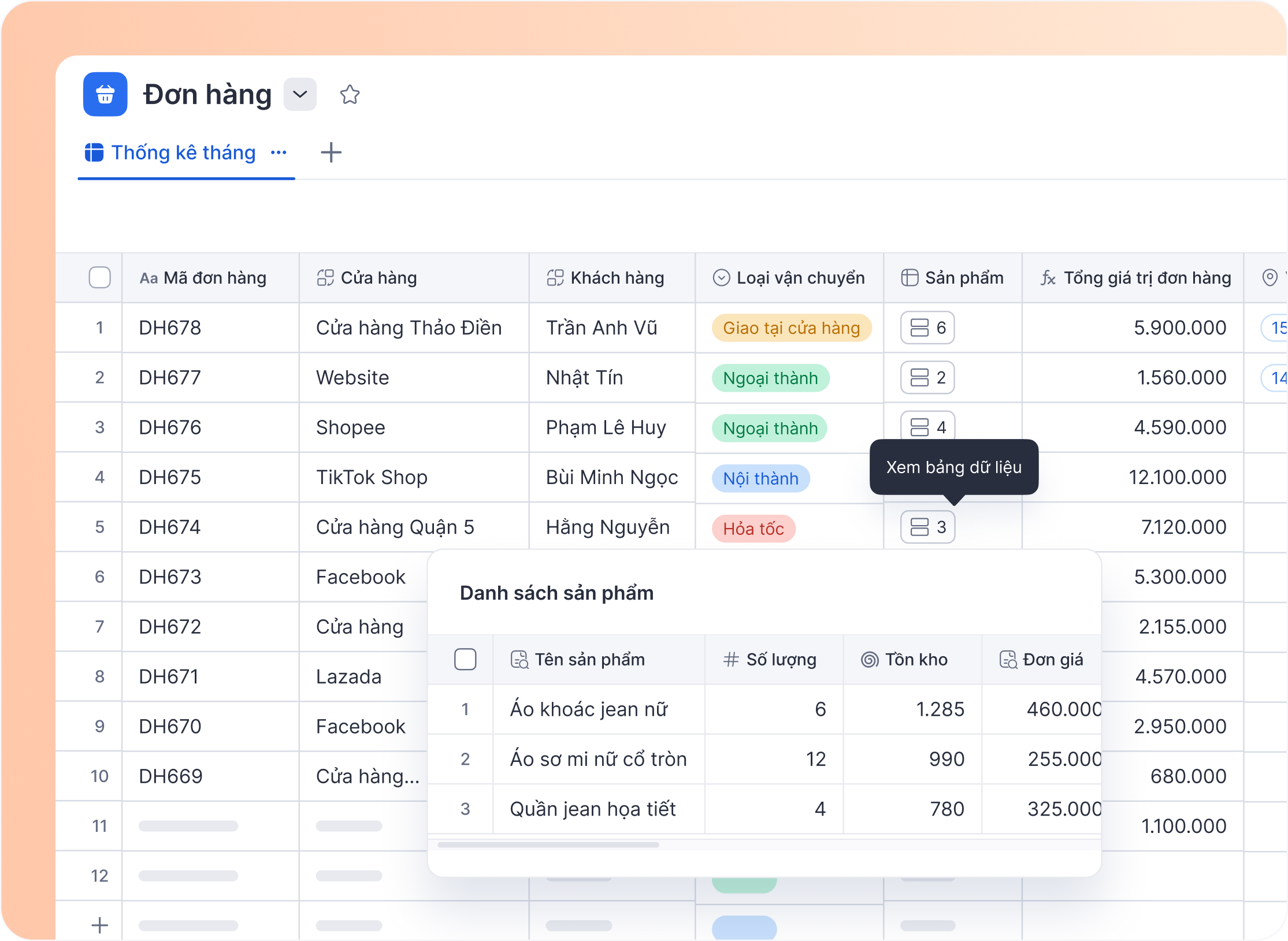Open the Thống kê tháng view options ellipsis
This screenshot has width=1288, height=941.
[279, 153]
